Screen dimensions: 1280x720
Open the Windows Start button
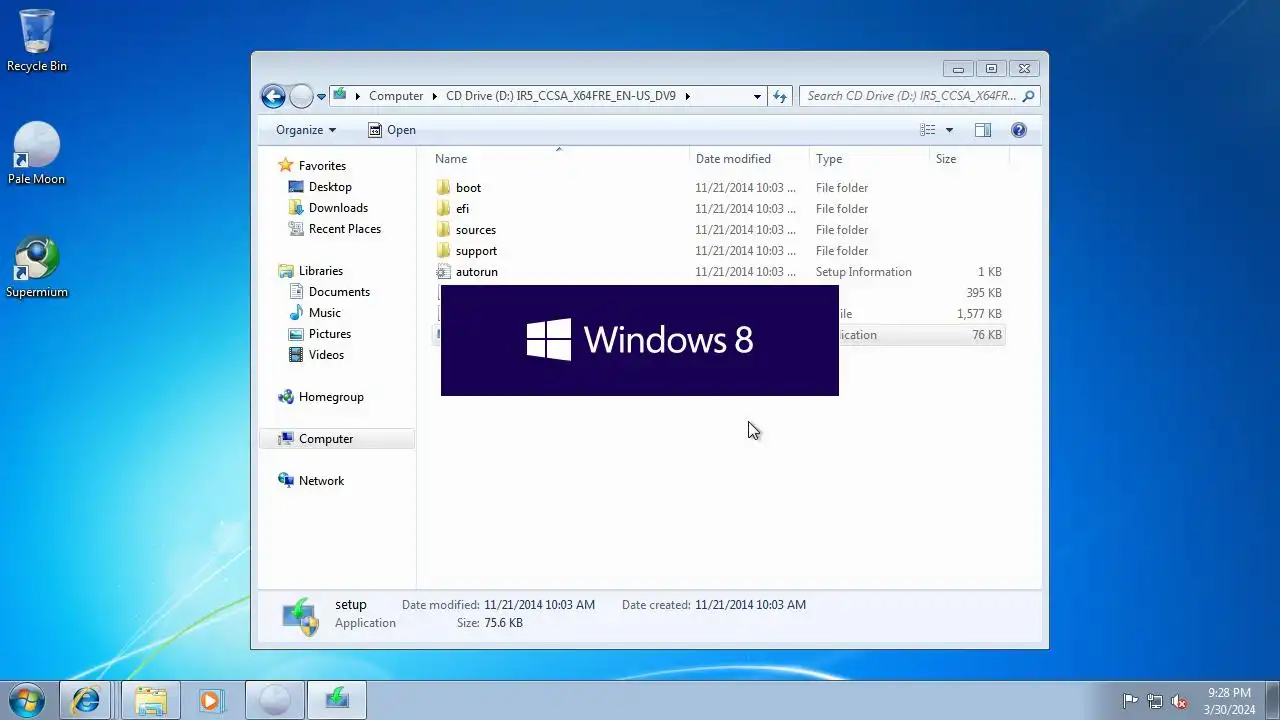tap(27, 700)
